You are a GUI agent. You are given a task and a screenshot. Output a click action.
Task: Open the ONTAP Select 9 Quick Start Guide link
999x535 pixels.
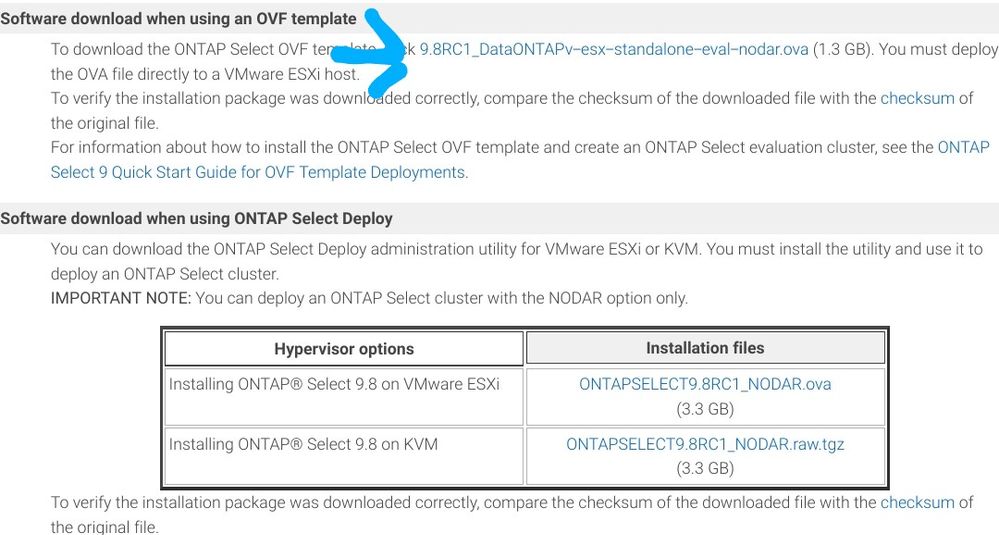(x=258, y=172)
